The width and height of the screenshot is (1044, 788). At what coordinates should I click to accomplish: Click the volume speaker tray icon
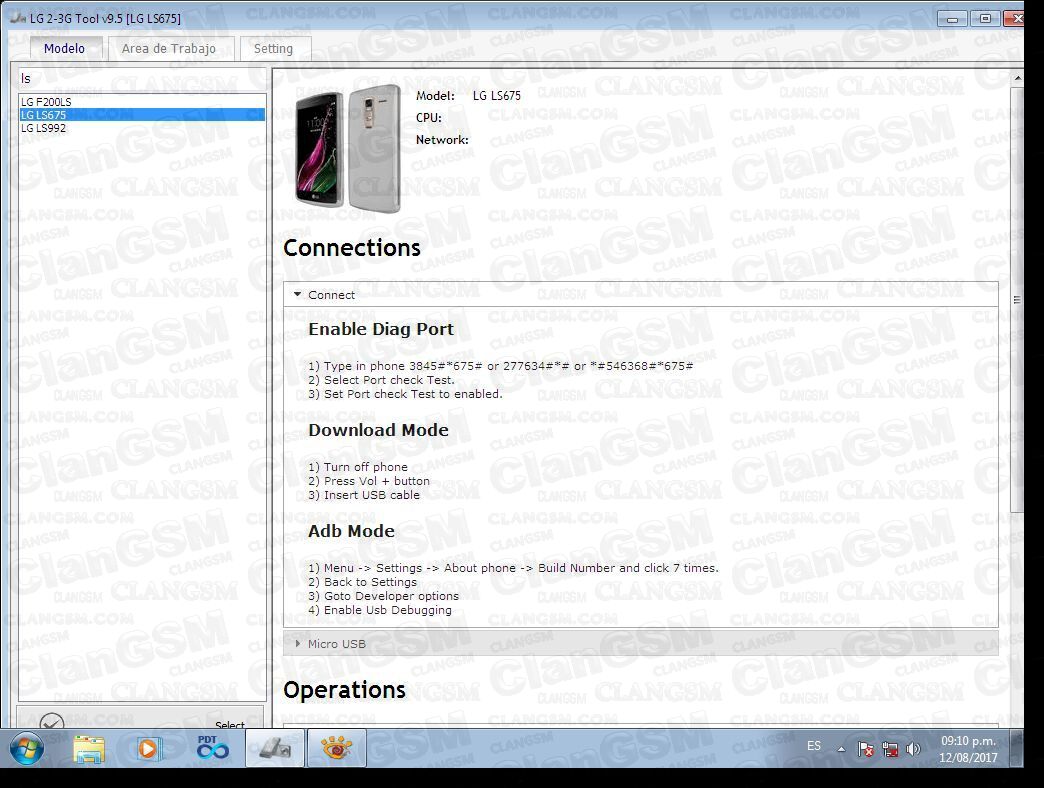[914, 749]
